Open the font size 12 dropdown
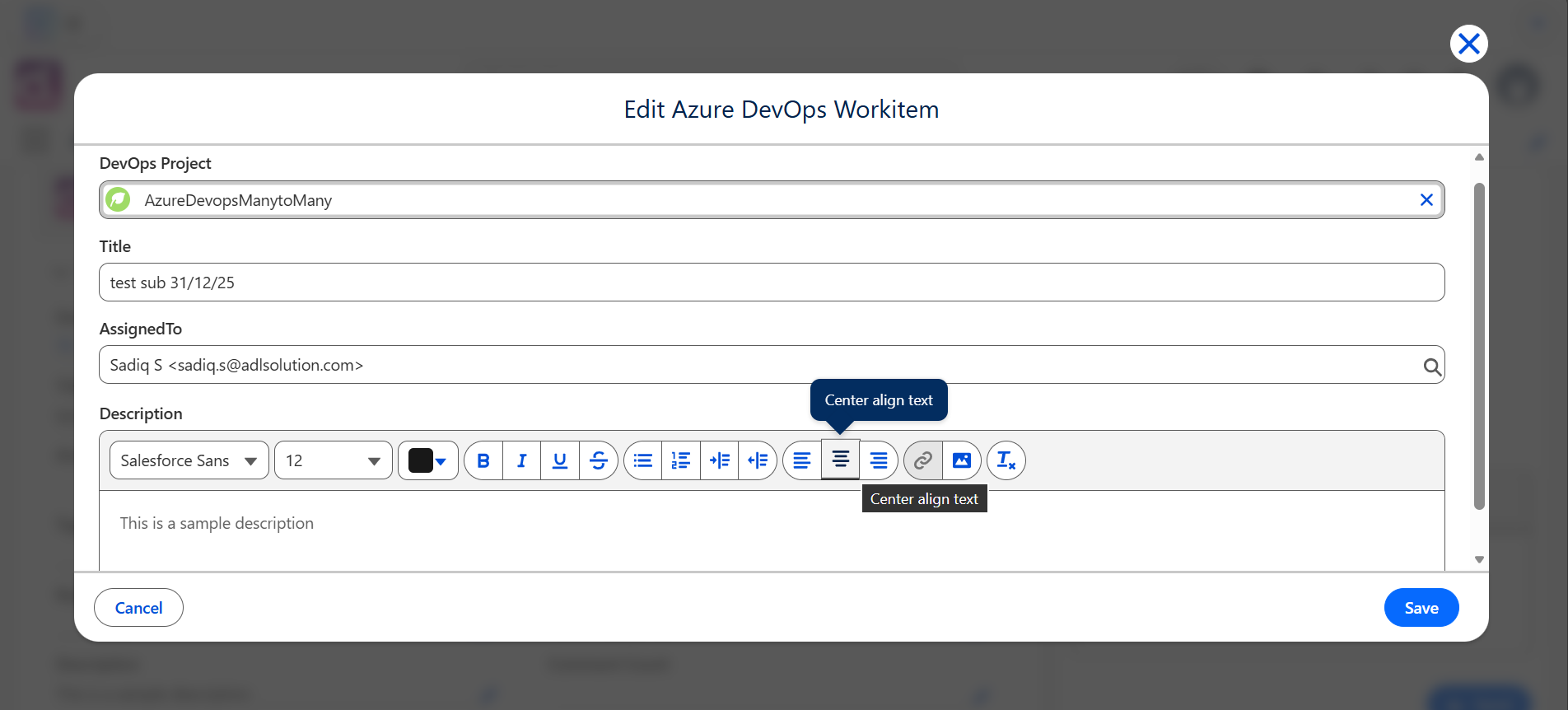This screenshot has height=710, width=1568. coord(334,460)
